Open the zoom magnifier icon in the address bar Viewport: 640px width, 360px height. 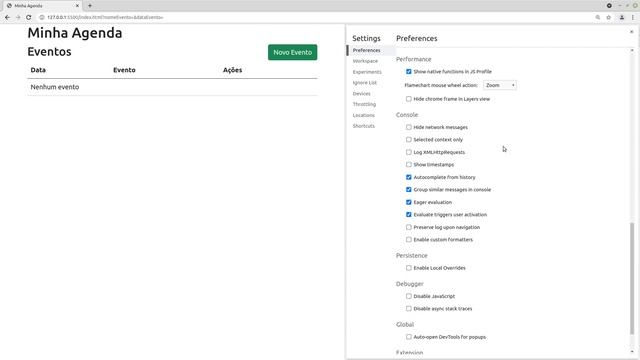click(x=598, y=17)
